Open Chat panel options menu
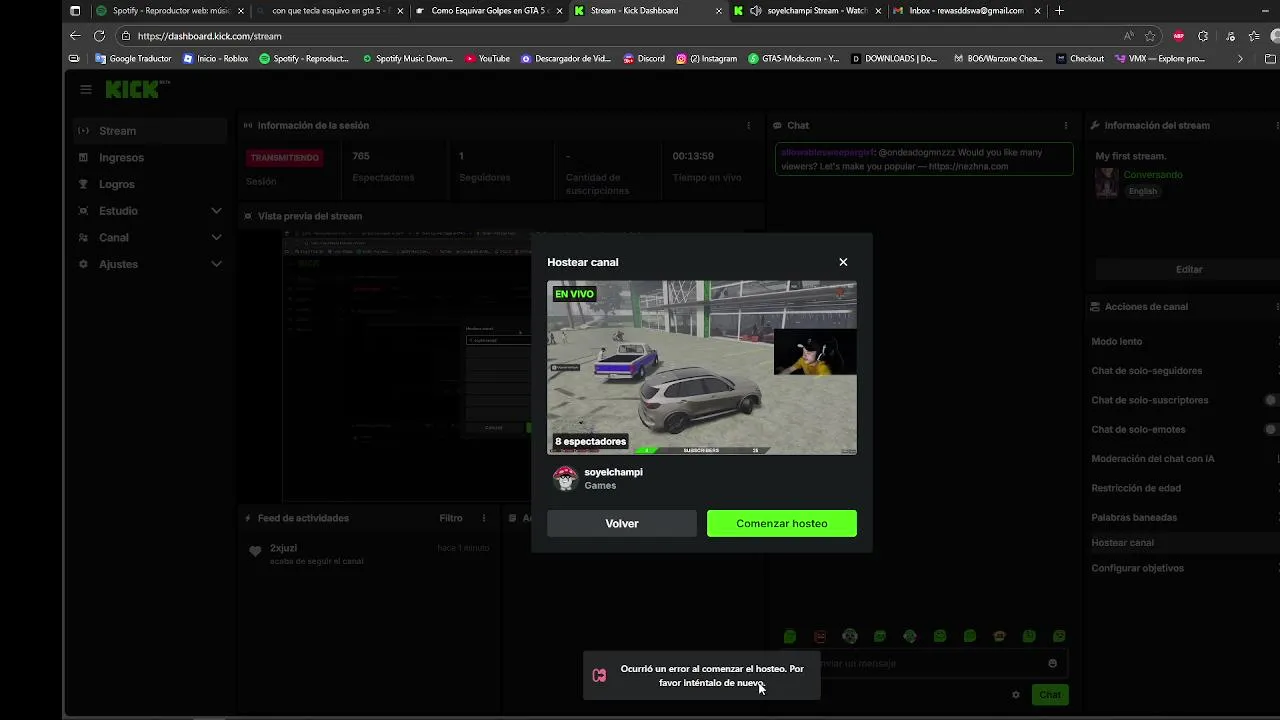 point(1066,126)
